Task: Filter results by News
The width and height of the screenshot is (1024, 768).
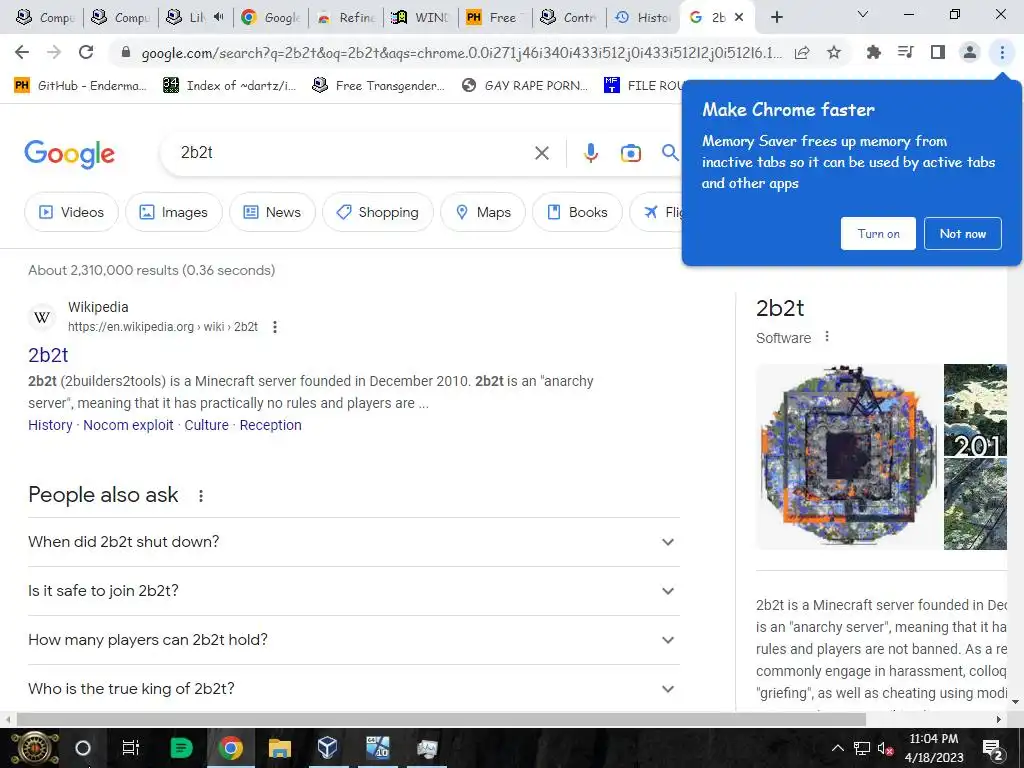Action: 272,212
